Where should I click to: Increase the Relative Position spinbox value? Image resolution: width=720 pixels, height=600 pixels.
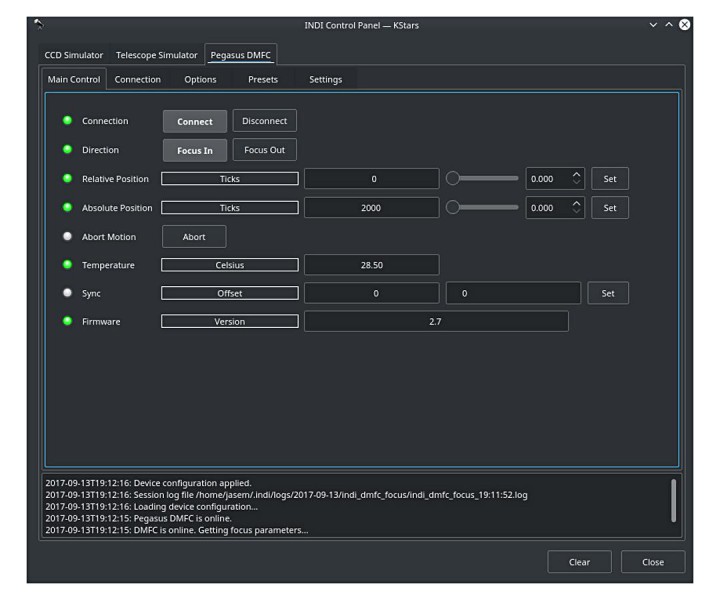pos(576,175)
